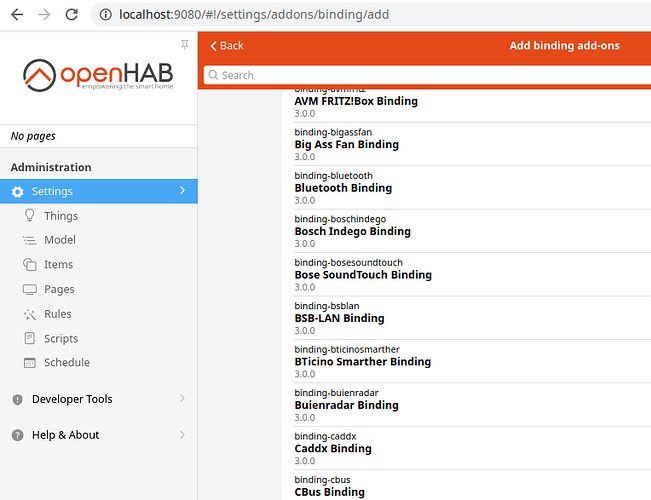The width and height of the screenshot is (651, 500).
Task: Click the binding-bigassfan identifier text
Action: click(x=333, y=132)
